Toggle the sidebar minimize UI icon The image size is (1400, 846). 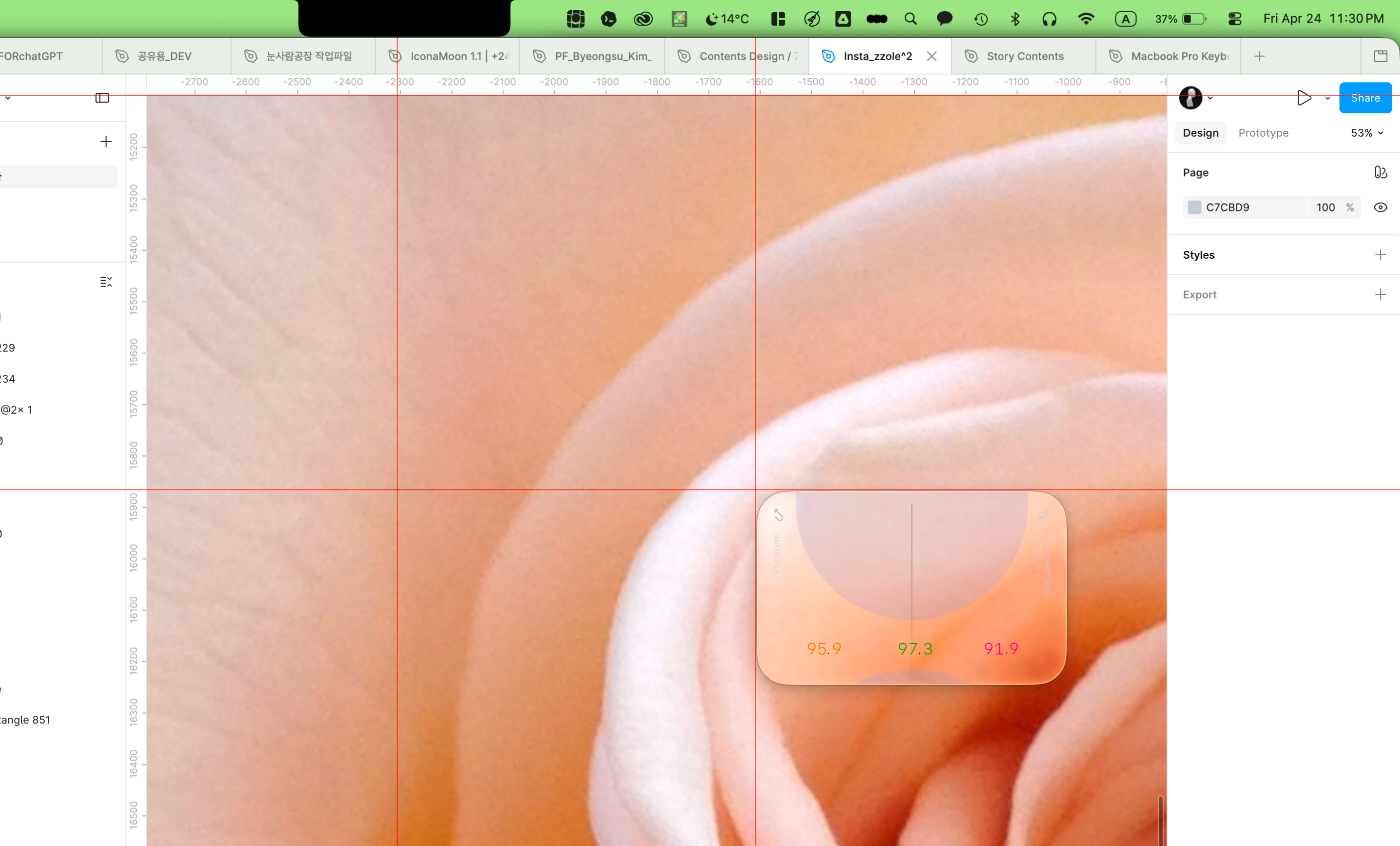point(102,98)
